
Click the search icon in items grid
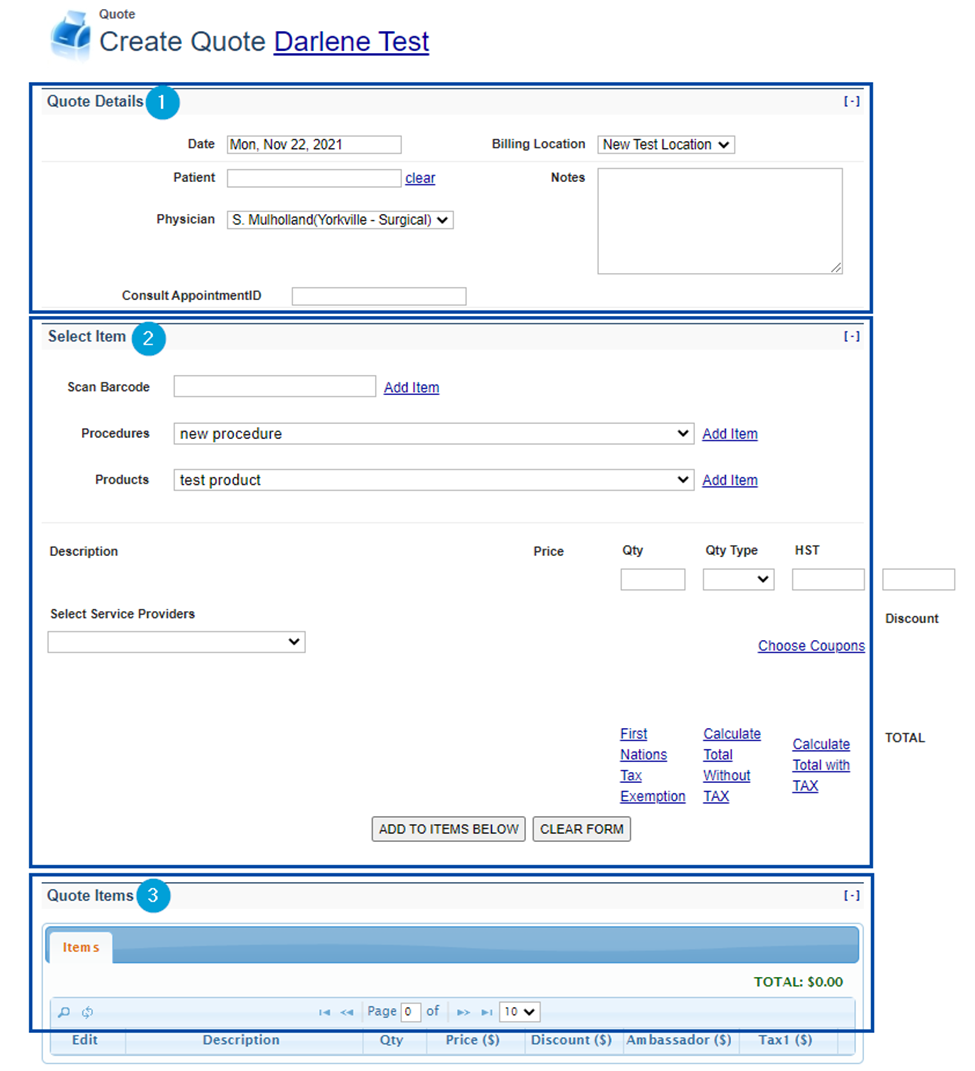[64, 1012]
